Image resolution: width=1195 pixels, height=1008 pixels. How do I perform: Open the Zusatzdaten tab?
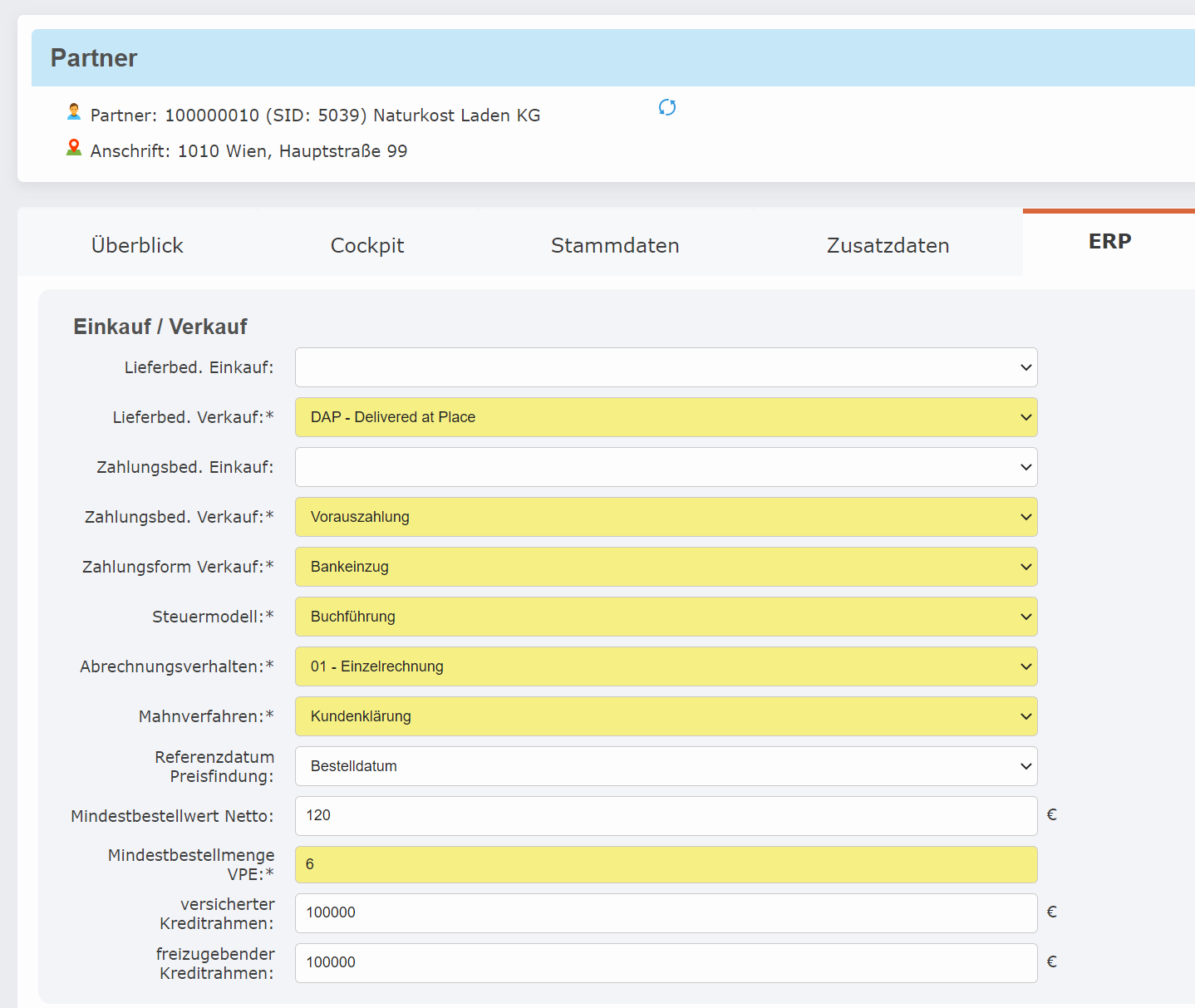pyautogui.click(x=888, y=245)
